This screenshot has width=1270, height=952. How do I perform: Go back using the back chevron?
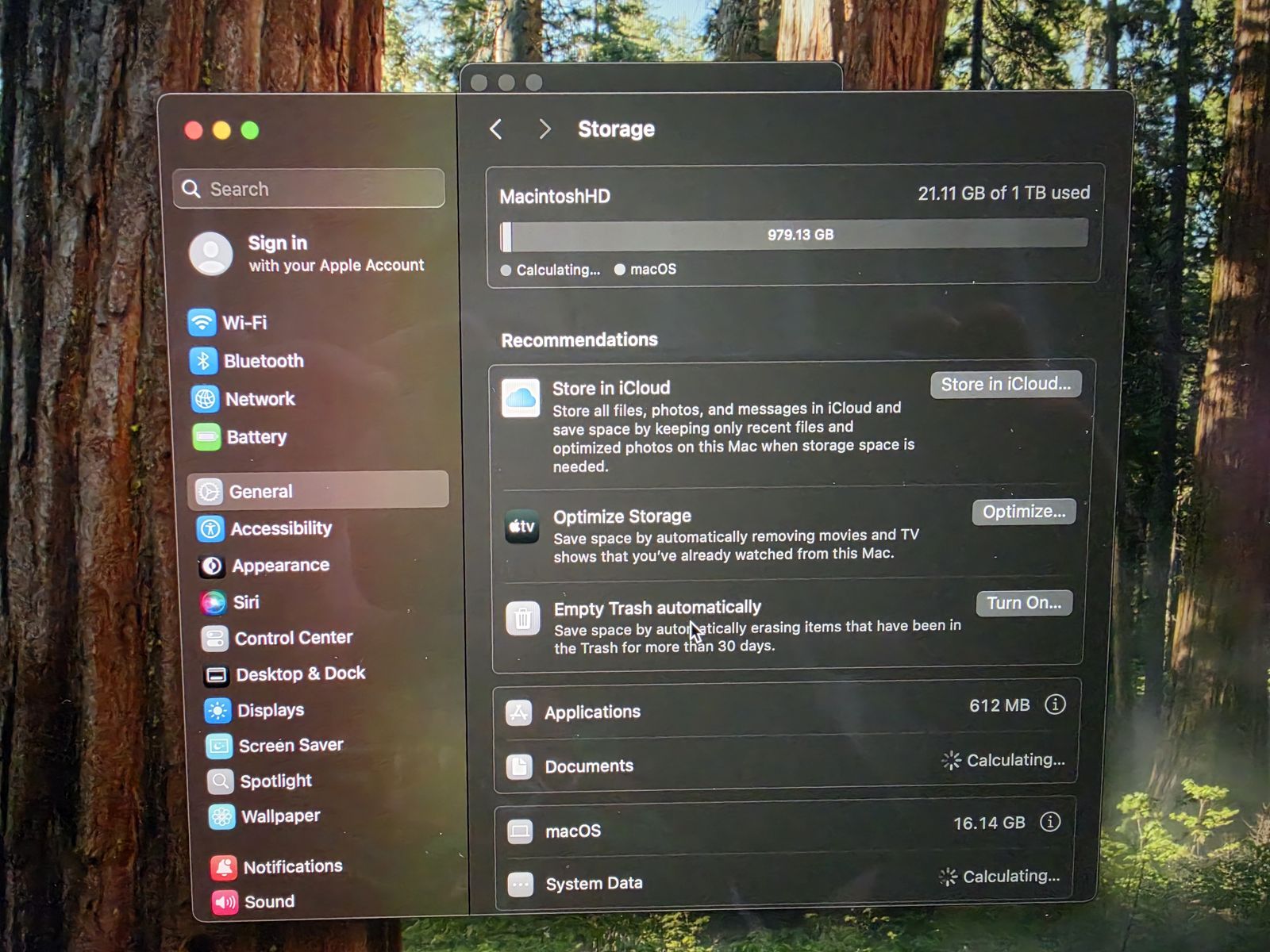click(x=496, y=129)
